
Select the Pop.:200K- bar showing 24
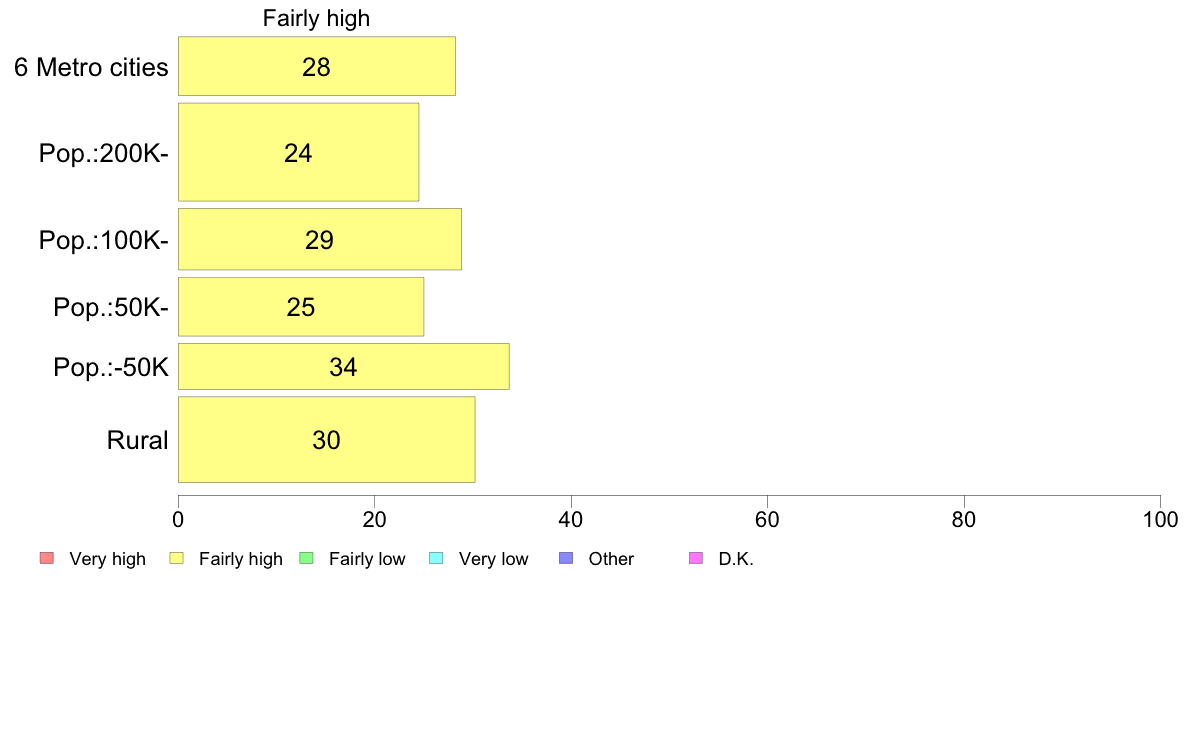pos(299,152)
